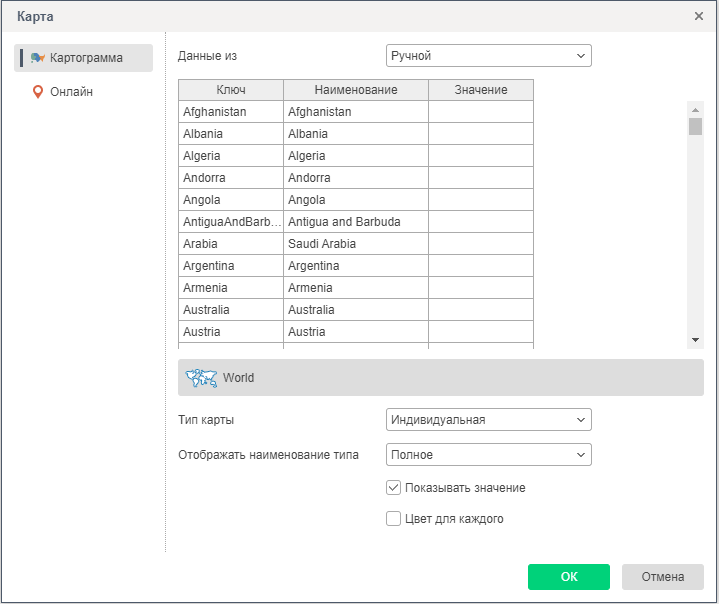Switch to the Картограмма tab
This screenshot has width=719, height=604.
85,58
